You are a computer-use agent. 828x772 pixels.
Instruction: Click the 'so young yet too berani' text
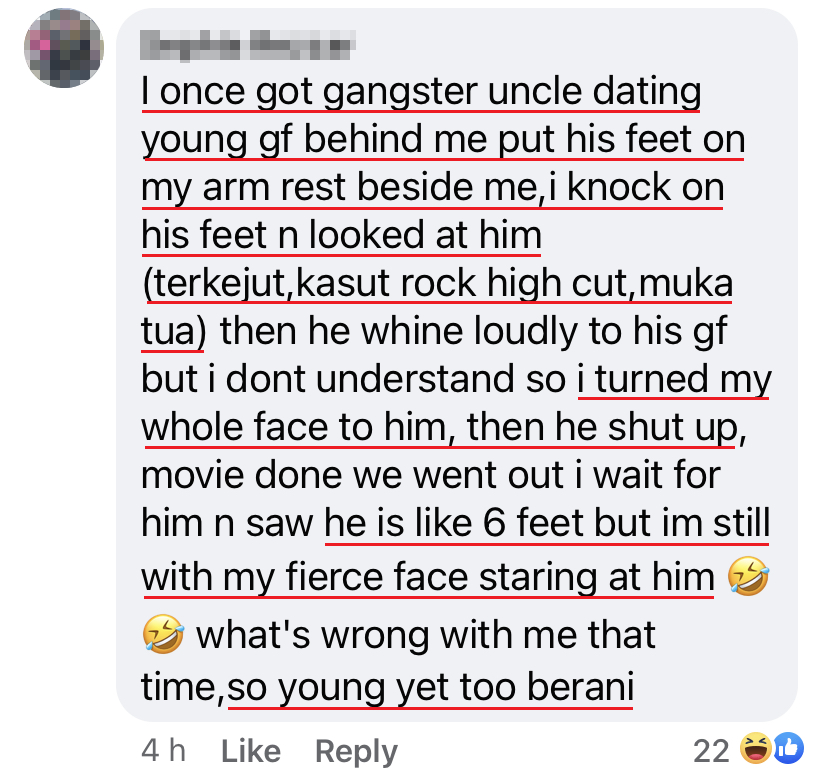point(432,688)
